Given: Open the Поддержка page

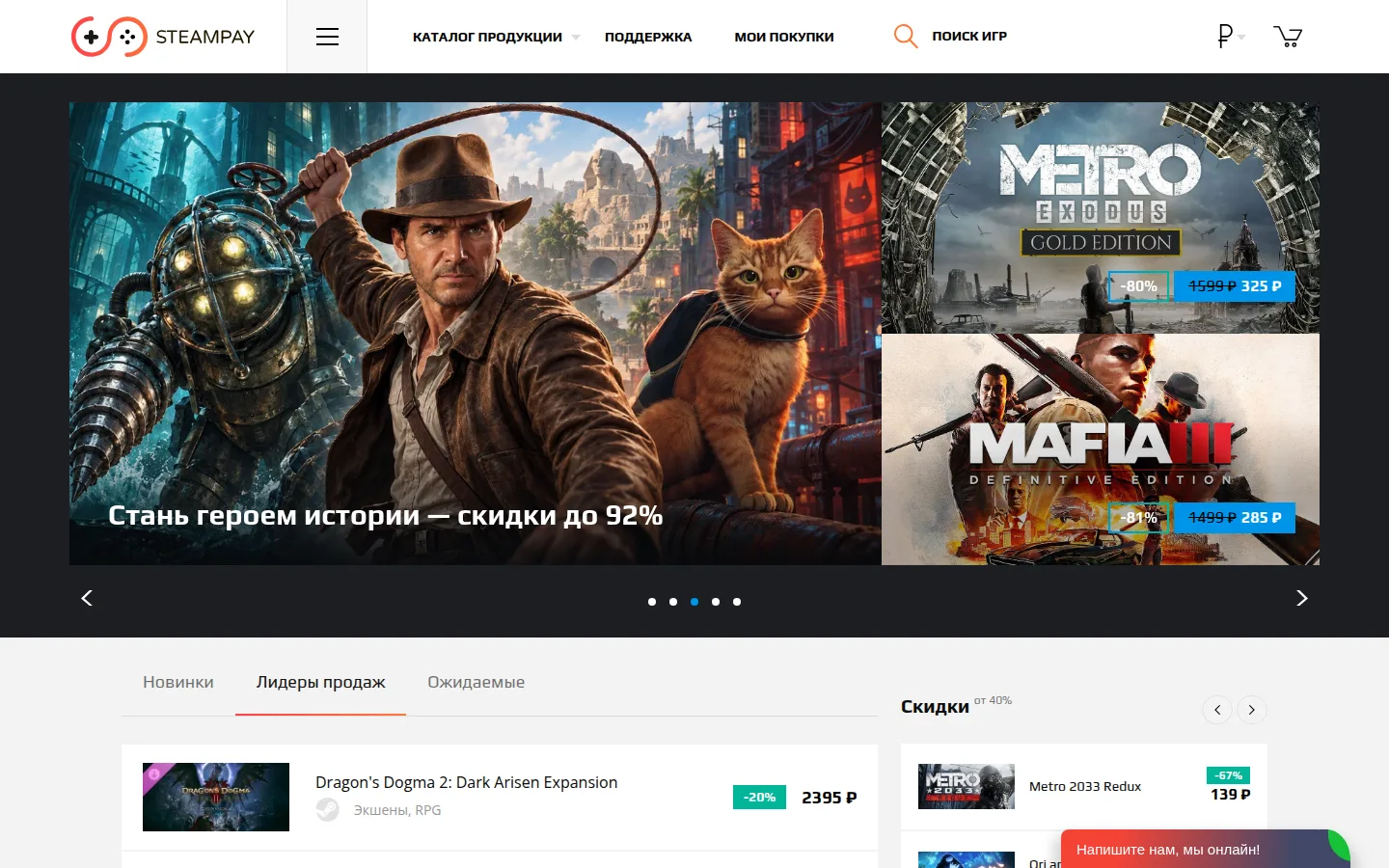Looking at the screenshot, I should tap(648, 37).
